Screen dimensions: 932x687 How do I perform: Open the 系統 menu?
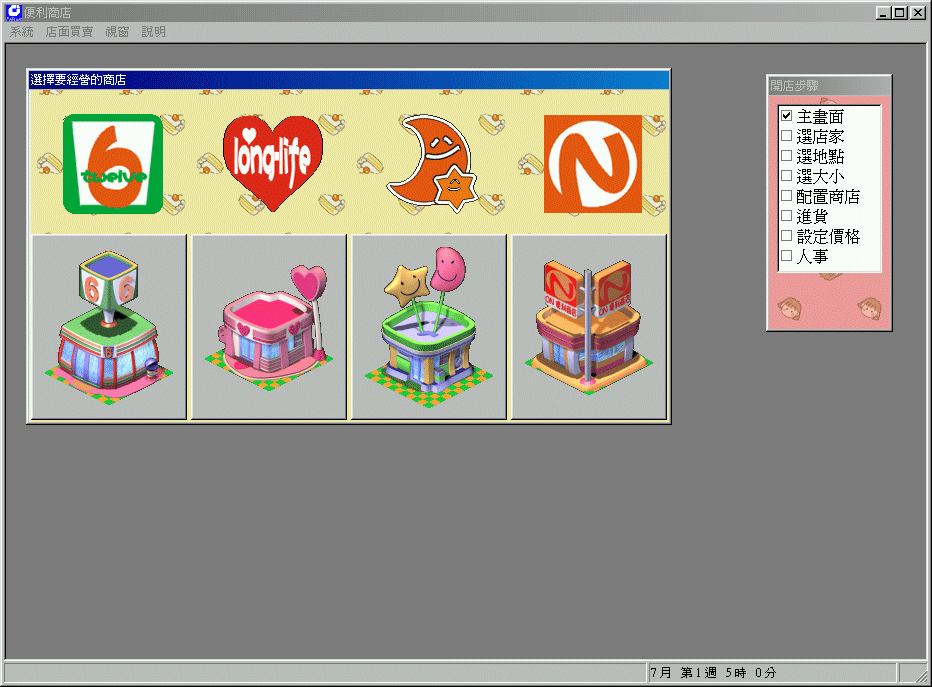(x=21, y=32)
